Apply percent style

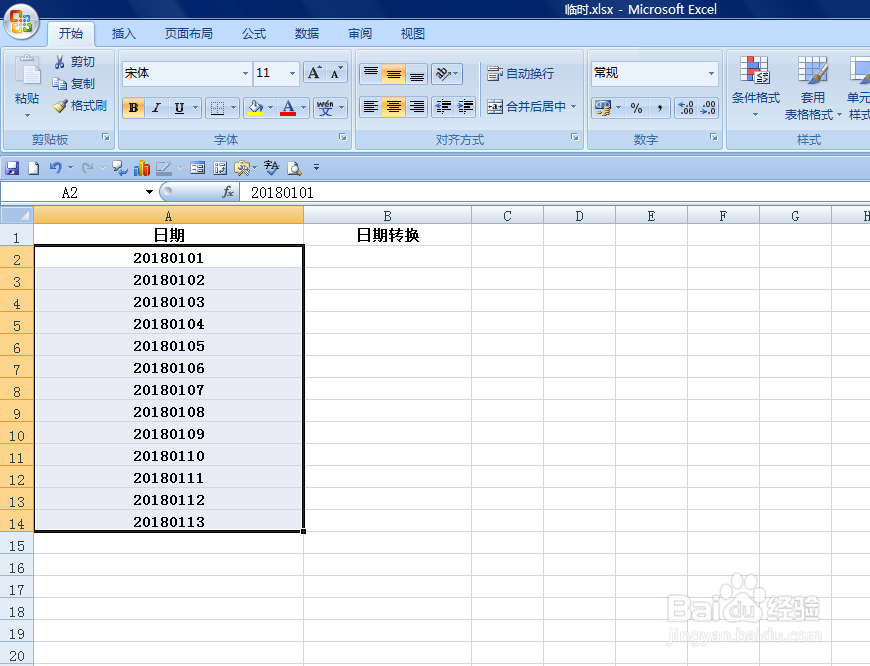(x=636, y=108)
